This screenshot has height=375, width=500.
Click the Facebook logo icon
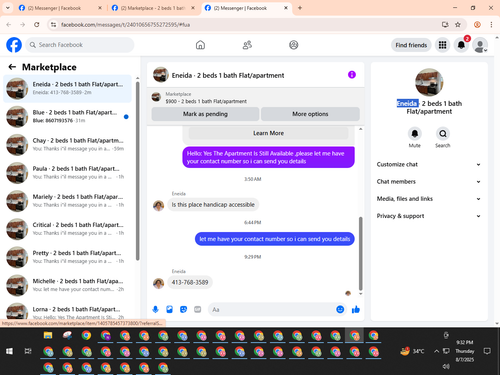(14, 45)
